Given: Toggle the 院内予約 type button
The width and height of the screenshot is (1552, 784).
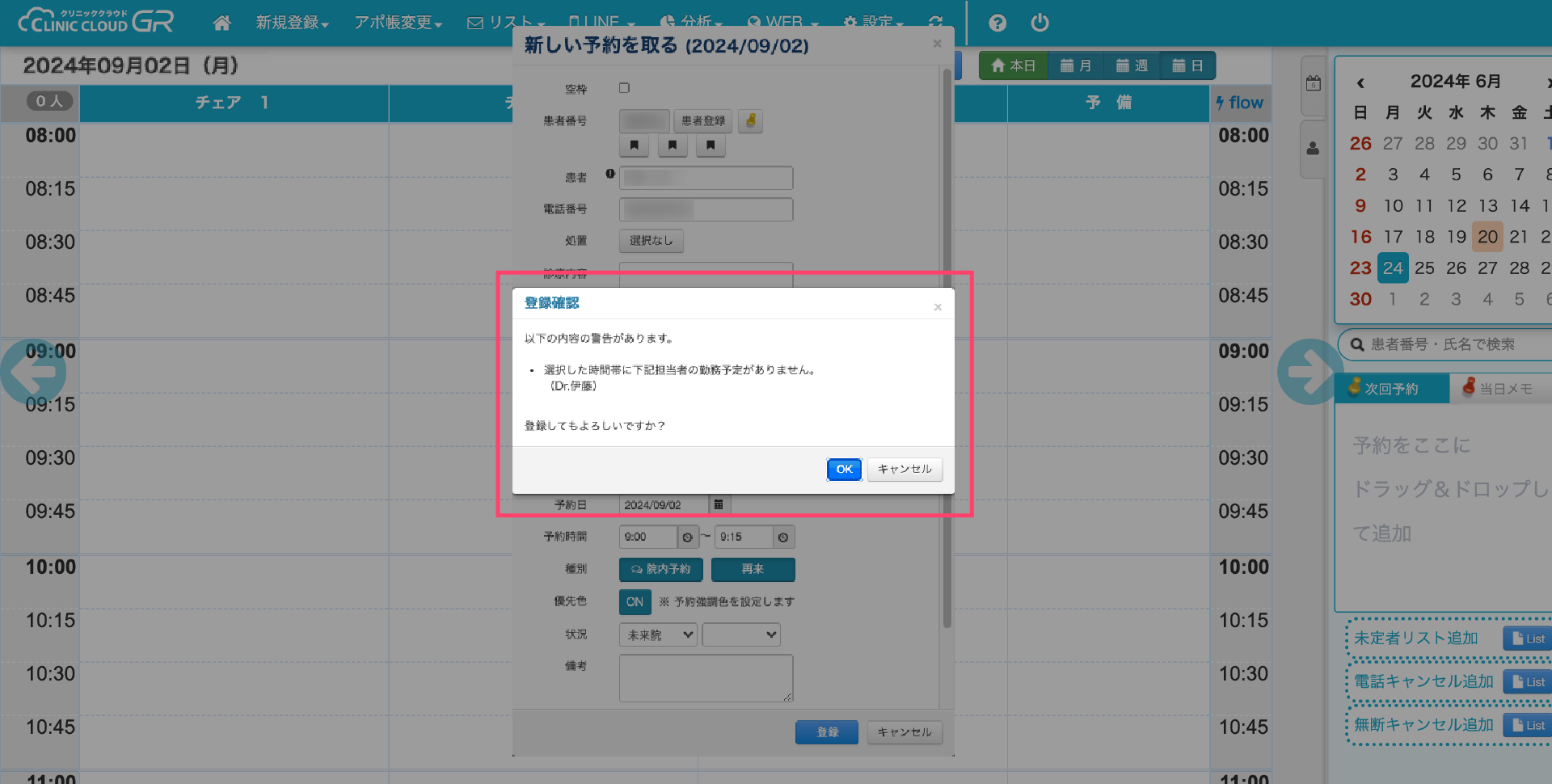Looking at the screenshot, I should tap(660, 569).
